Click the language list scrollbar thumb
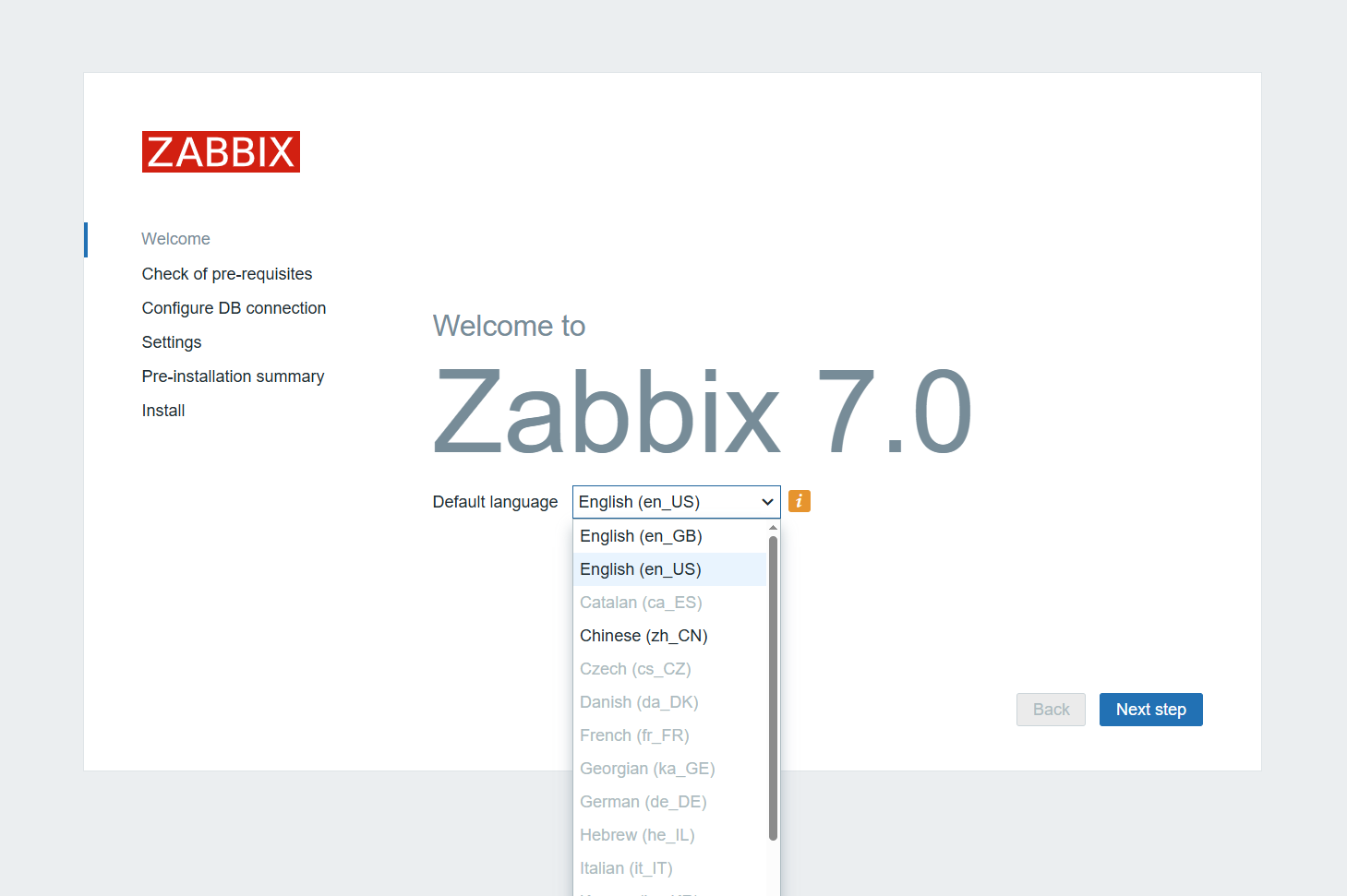The width and height of the screenshot is (1347, 896). click(773, 687)
